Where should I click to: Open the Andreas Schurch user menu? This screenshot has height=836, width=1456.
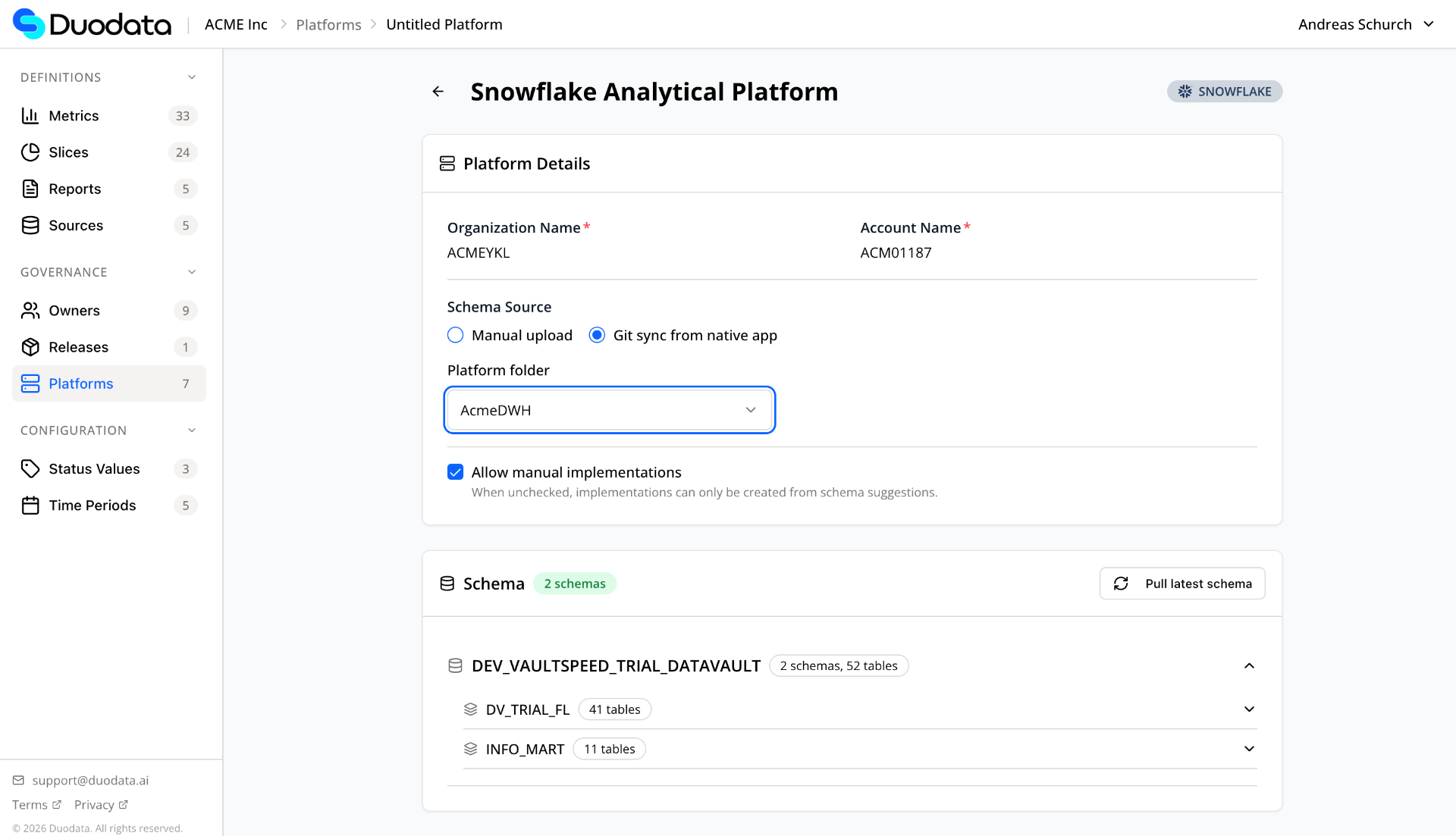pyautogui.click(x=1365, y=24)
